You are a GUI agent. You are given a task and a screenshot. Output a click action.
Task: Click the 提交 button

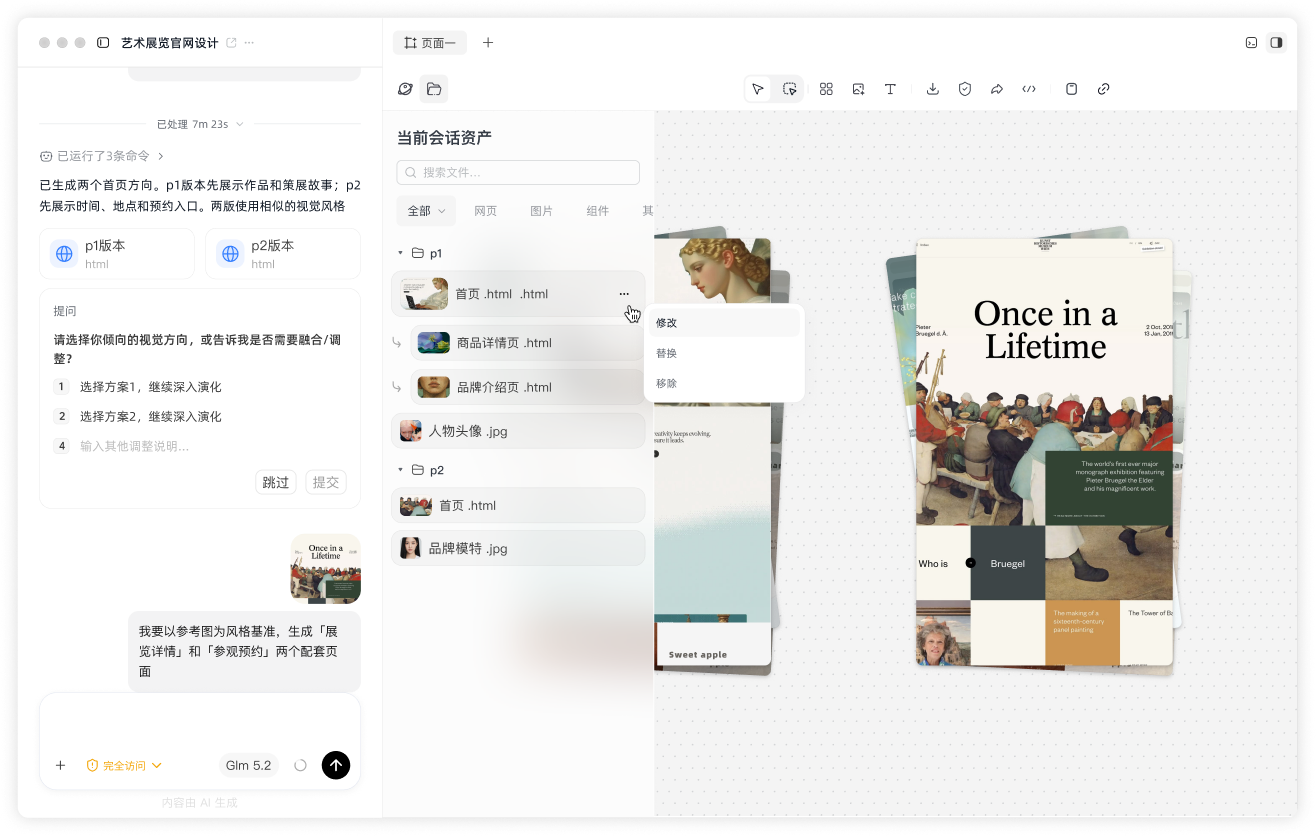[326, 482]
